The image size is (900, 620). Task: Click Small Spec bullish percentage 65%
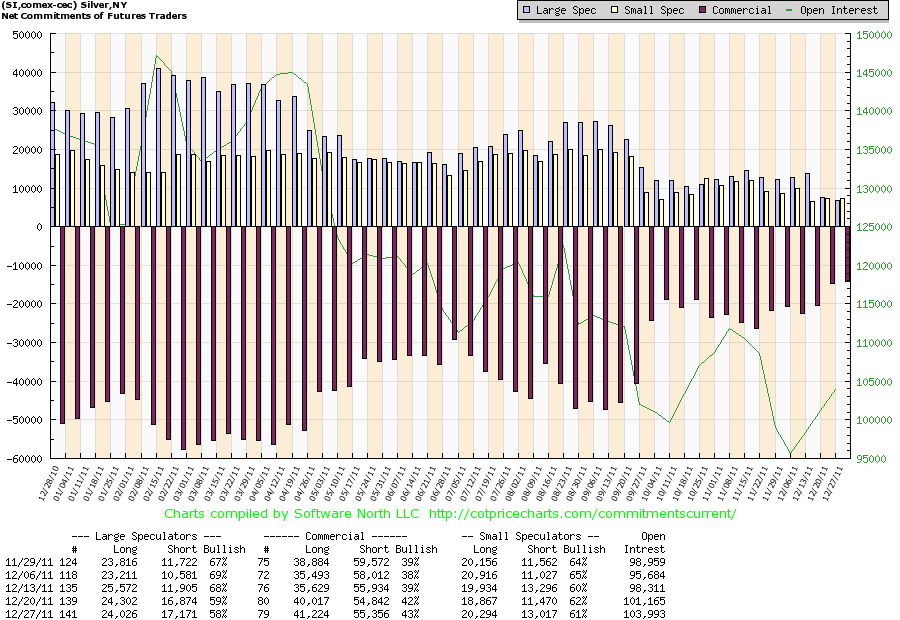pyautogui.click(x=578, y=575)
